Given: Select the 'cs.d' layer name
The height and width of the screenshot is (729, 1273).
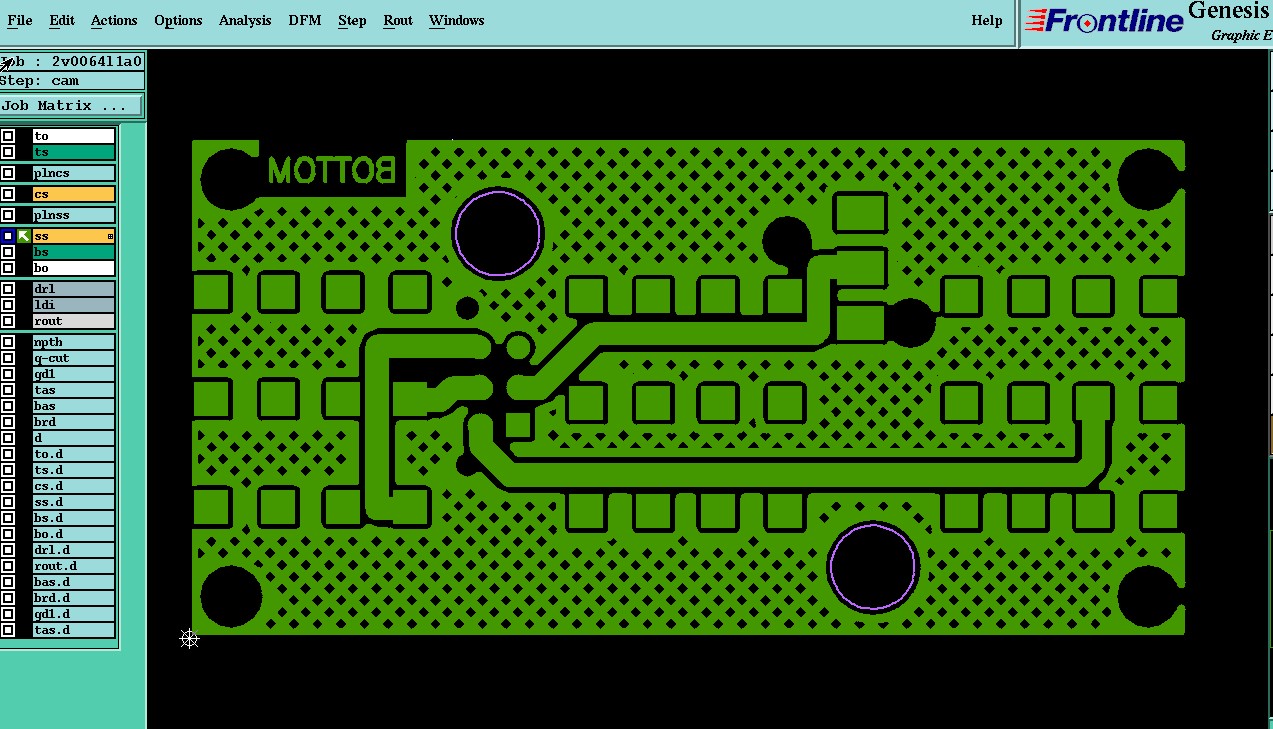Looking at the screenshot, I should pyautogui.click(x=74, y=486).
